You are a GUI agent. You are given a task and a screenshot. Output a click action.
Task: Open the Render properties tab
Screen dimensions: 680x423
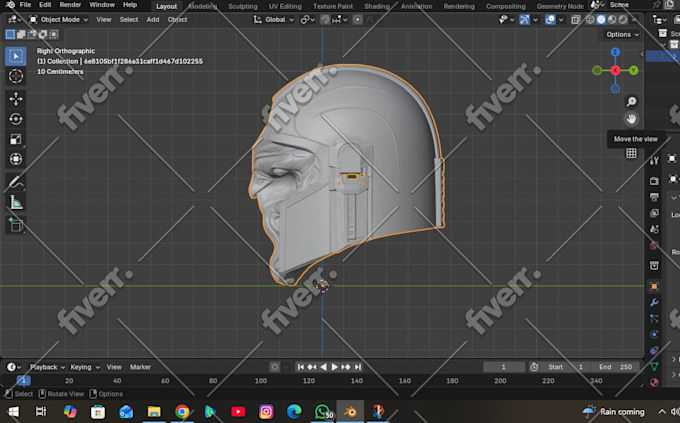[654, 180]
